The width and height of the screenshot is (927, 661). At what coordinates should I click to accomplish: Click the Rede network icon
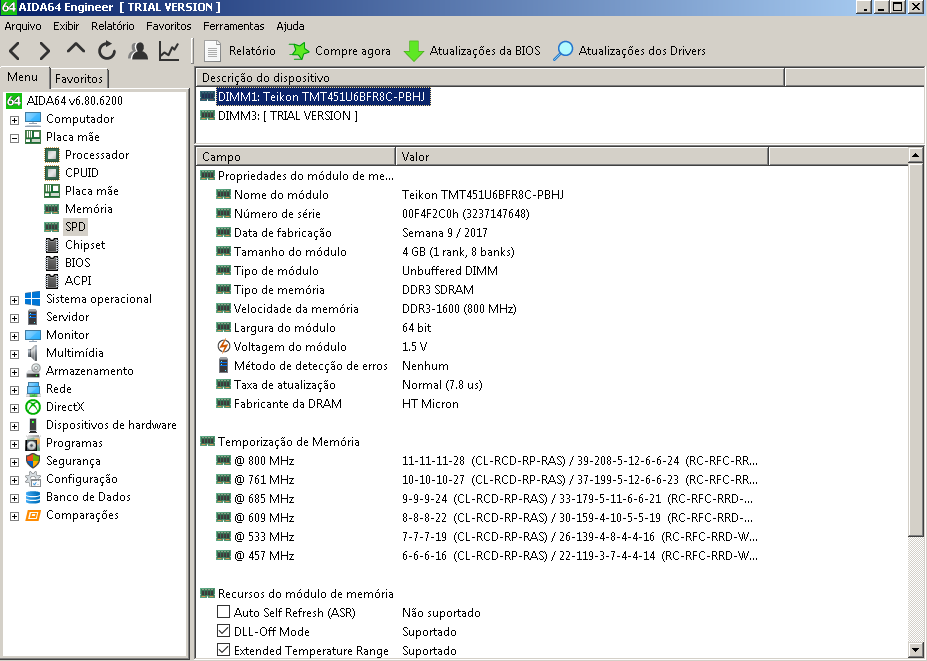tap(33, 389)
